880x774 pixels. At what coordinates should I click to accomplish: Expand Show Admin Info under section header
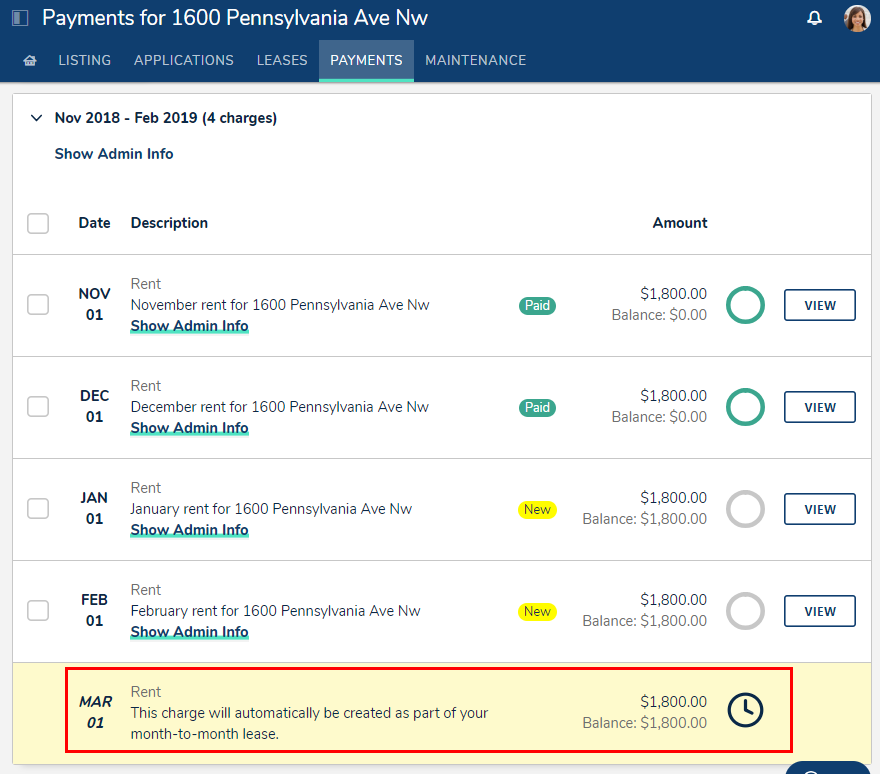(x=114, y=154)
